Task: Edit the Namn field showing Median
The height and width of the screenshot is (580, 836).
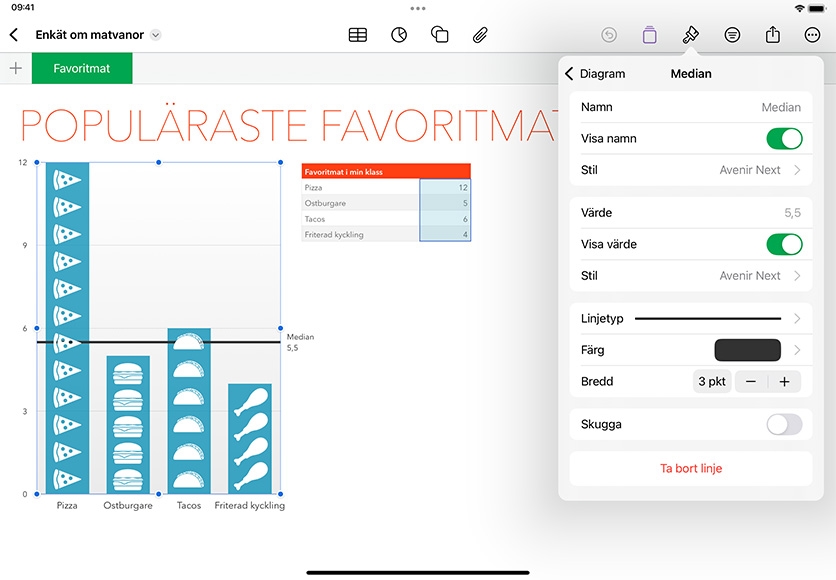Action: click(x=691, y=107)
